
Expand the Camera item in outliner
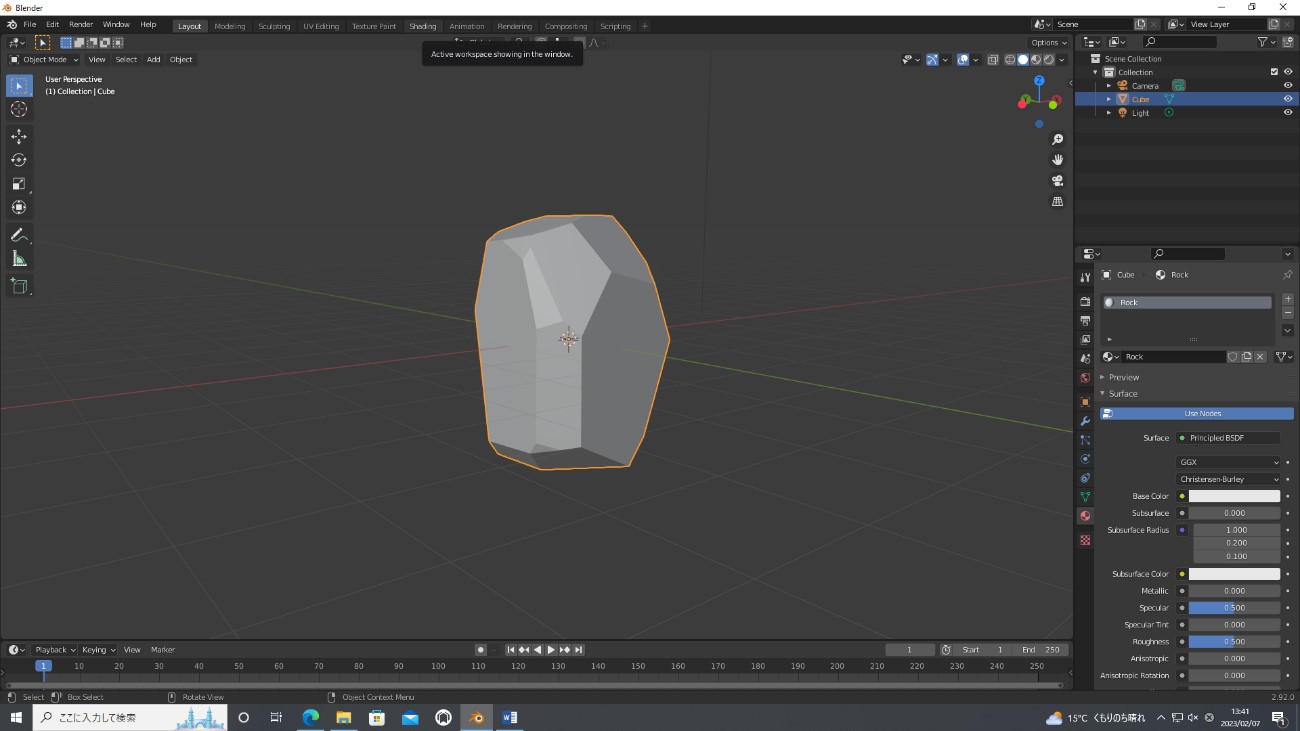(1109, 86)
